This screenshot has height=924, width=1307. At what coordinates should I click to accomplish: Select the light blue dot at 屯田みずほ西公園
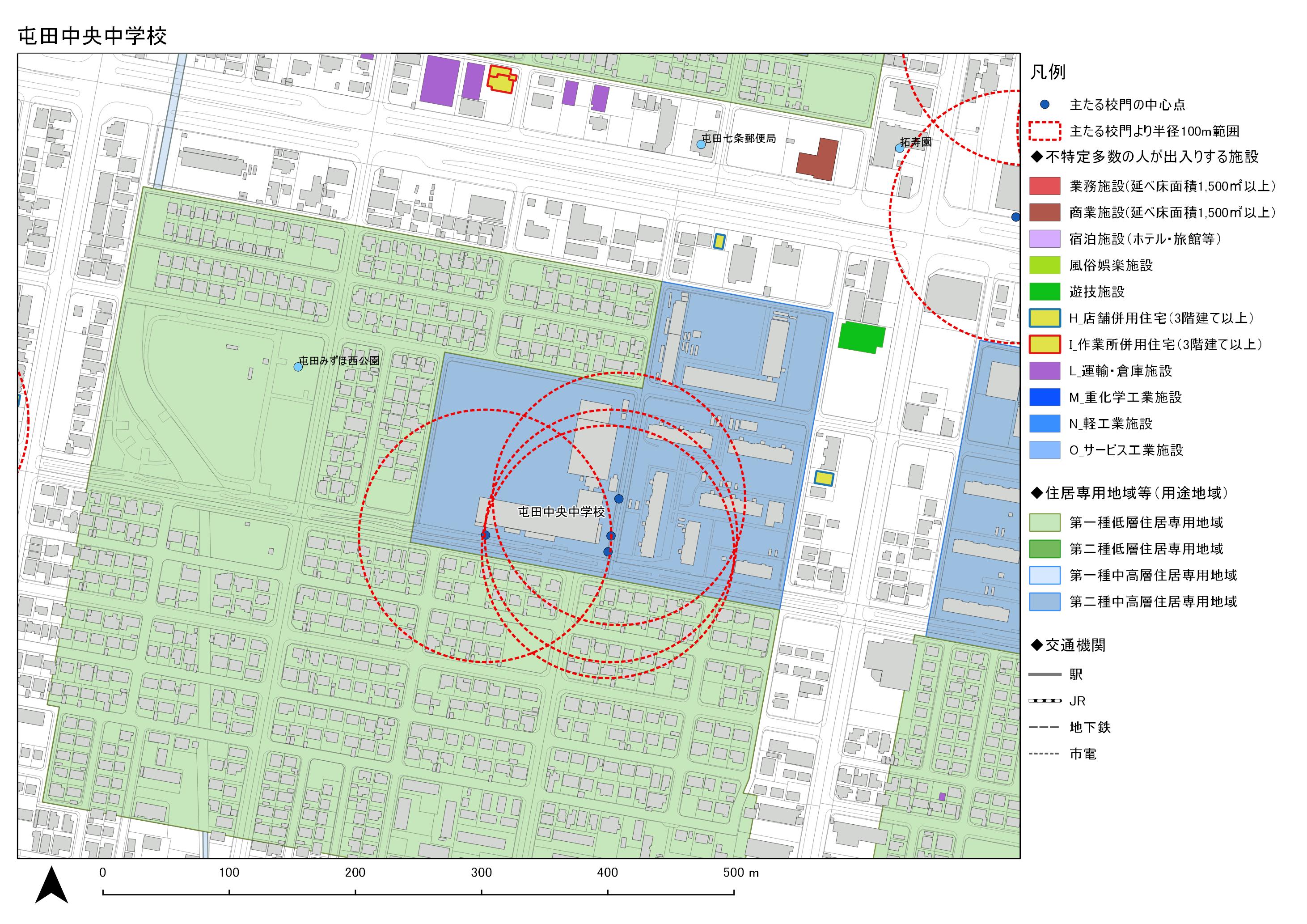point(298,367)
